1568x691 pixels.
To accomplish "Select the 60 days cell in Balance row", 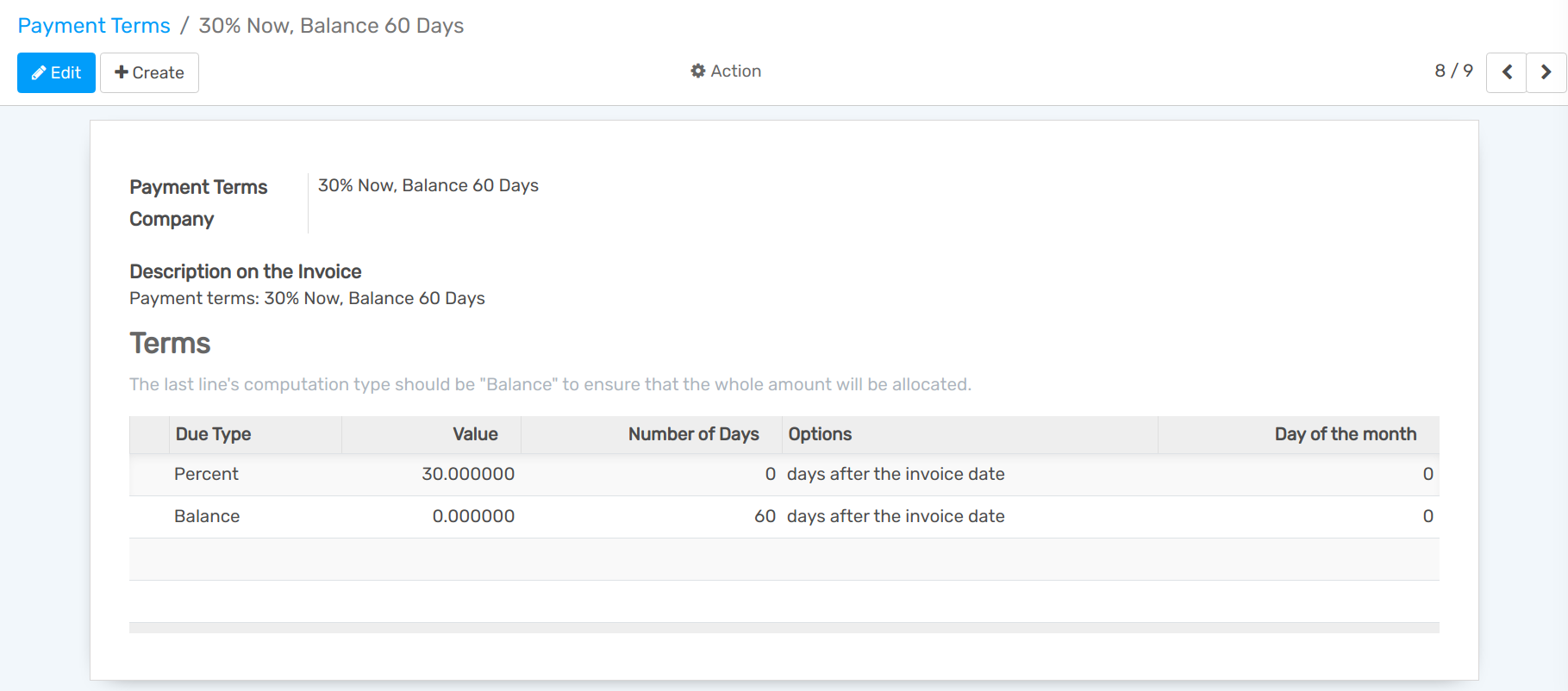I will [765, 516].
